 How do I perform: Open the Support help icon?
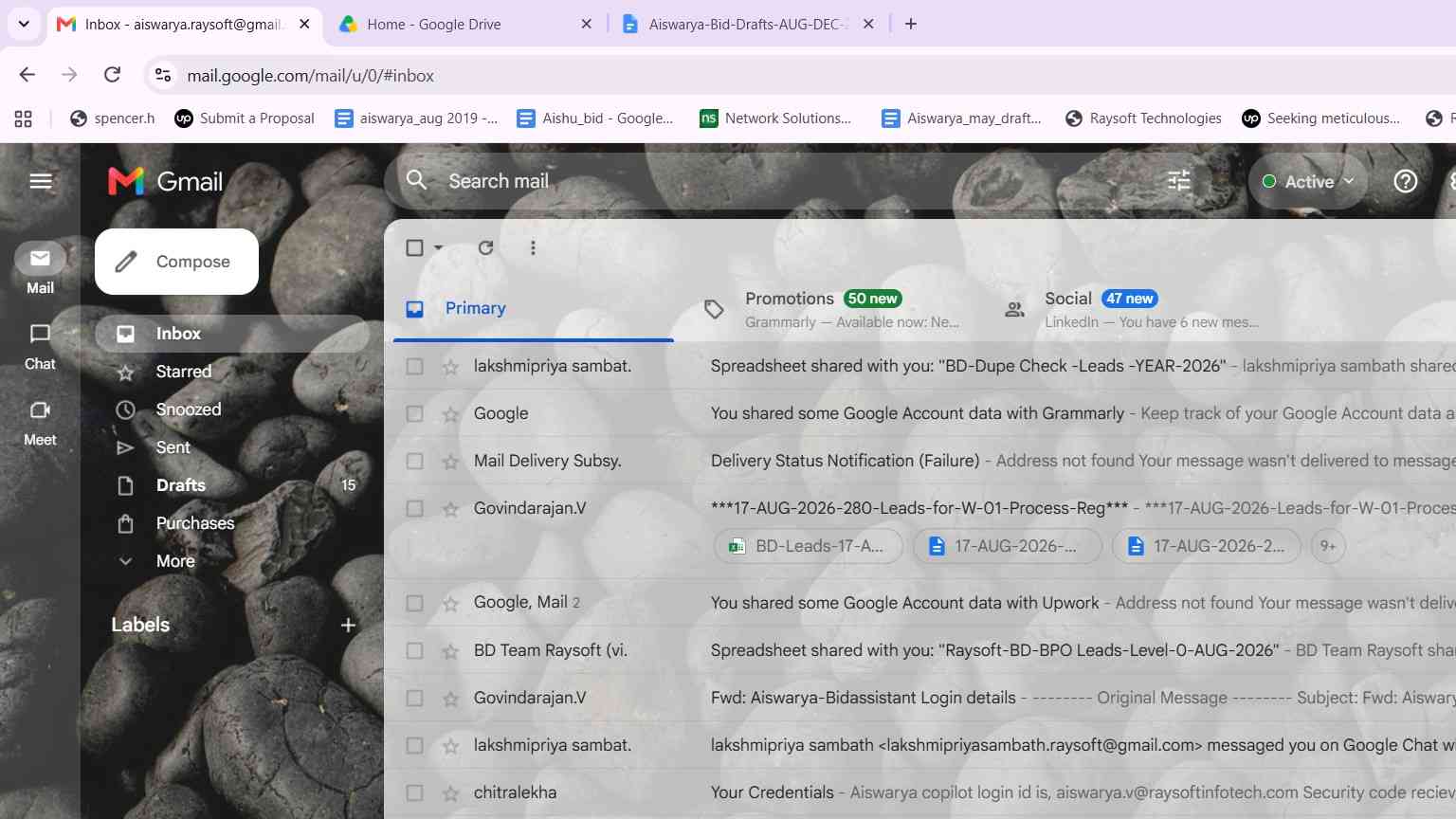click(1406, 181)
